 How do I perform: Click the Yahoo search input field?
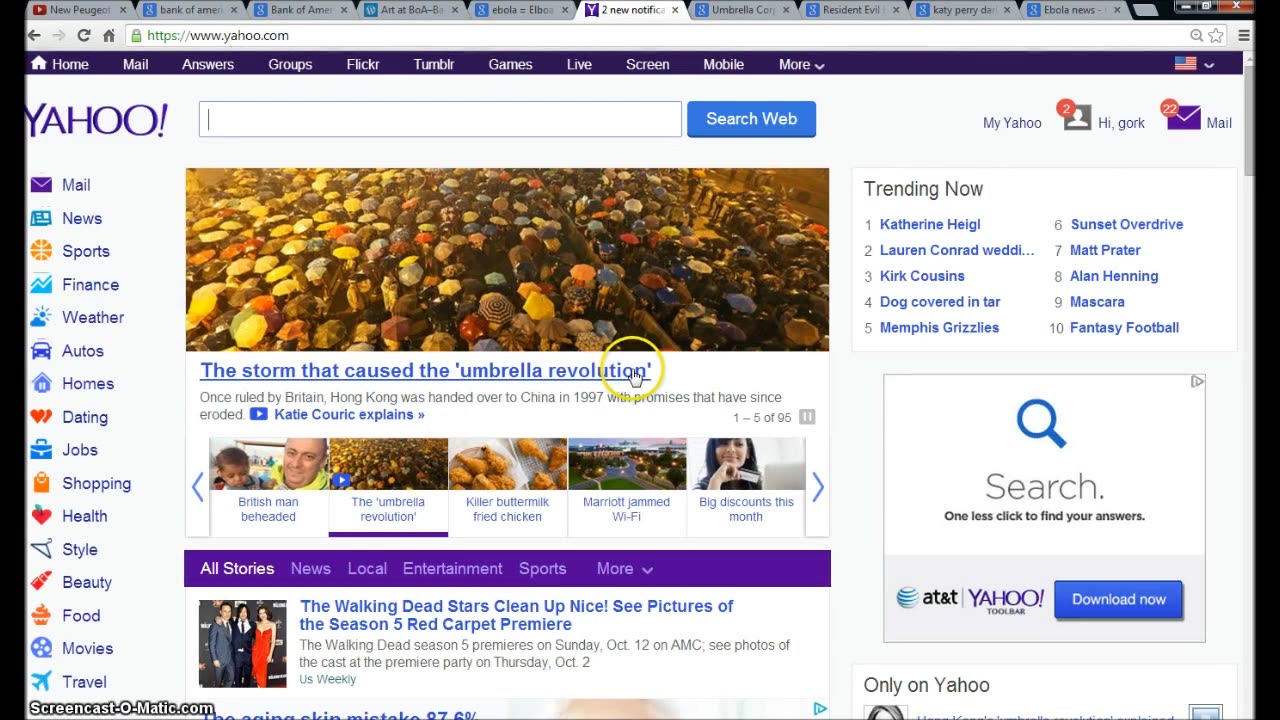tap(440, 119)
